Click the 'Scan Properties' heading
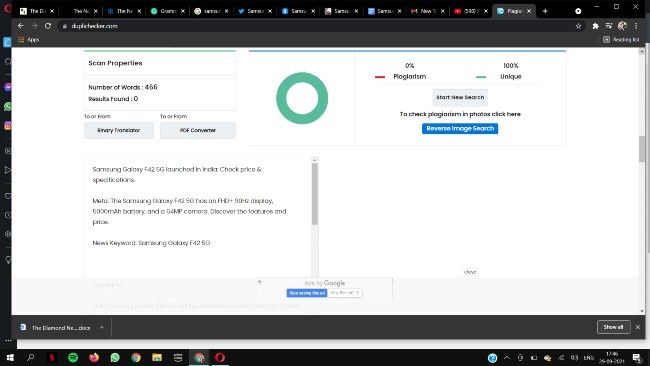The height and width of the screenshot is (366, 650). click(x=115, y=63)
